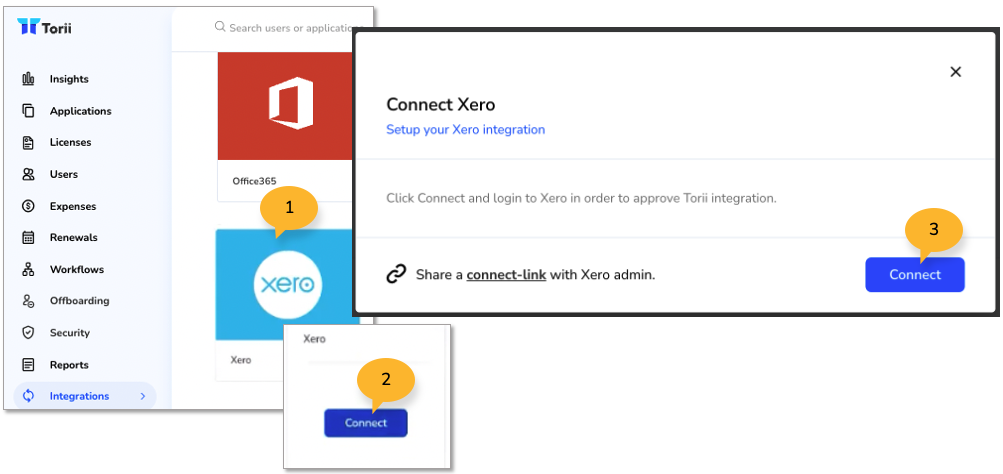Select Security in sidebar
Screen dimensions: 1003x474
tap(70, 333)
